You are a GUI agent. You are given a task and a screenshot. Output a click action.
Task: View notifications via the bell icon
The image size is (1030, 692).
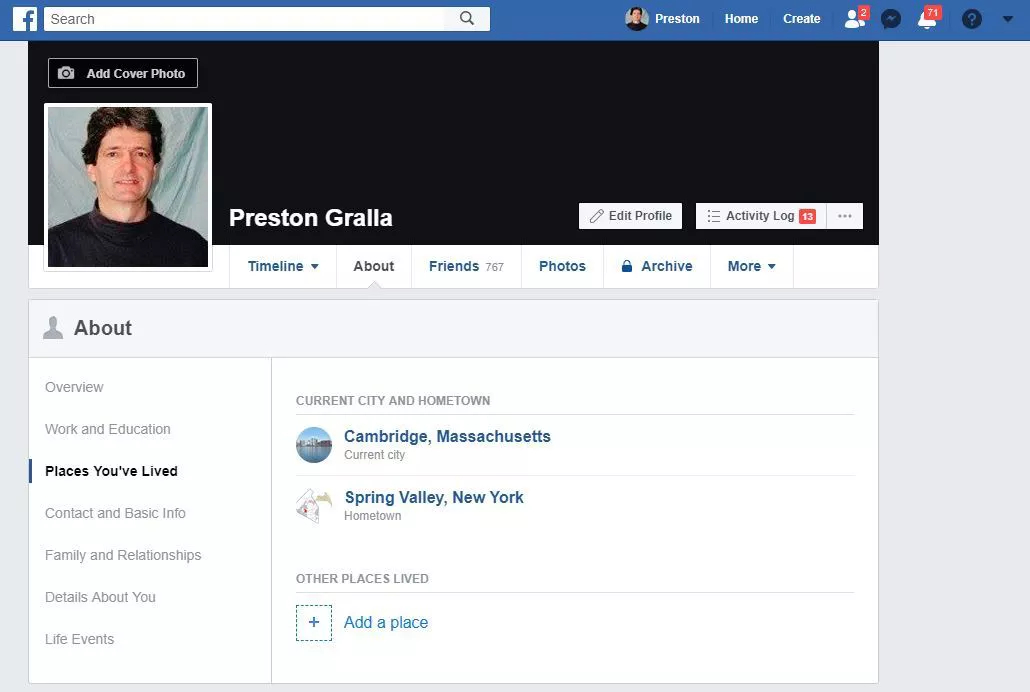click(x=925, y=18)
